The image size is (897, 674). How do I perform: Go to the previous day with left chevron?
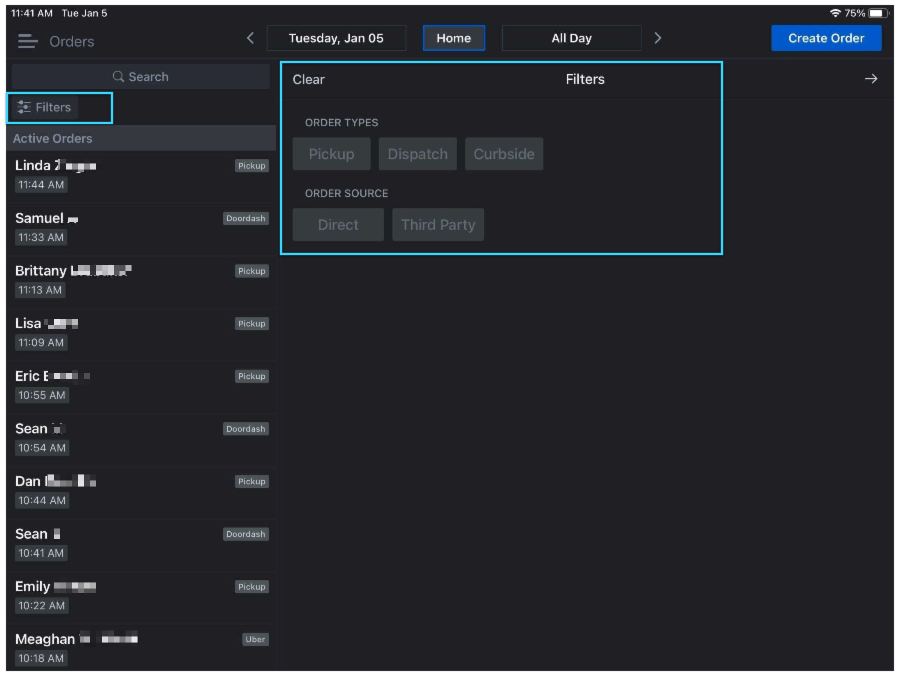click(250, 38)
